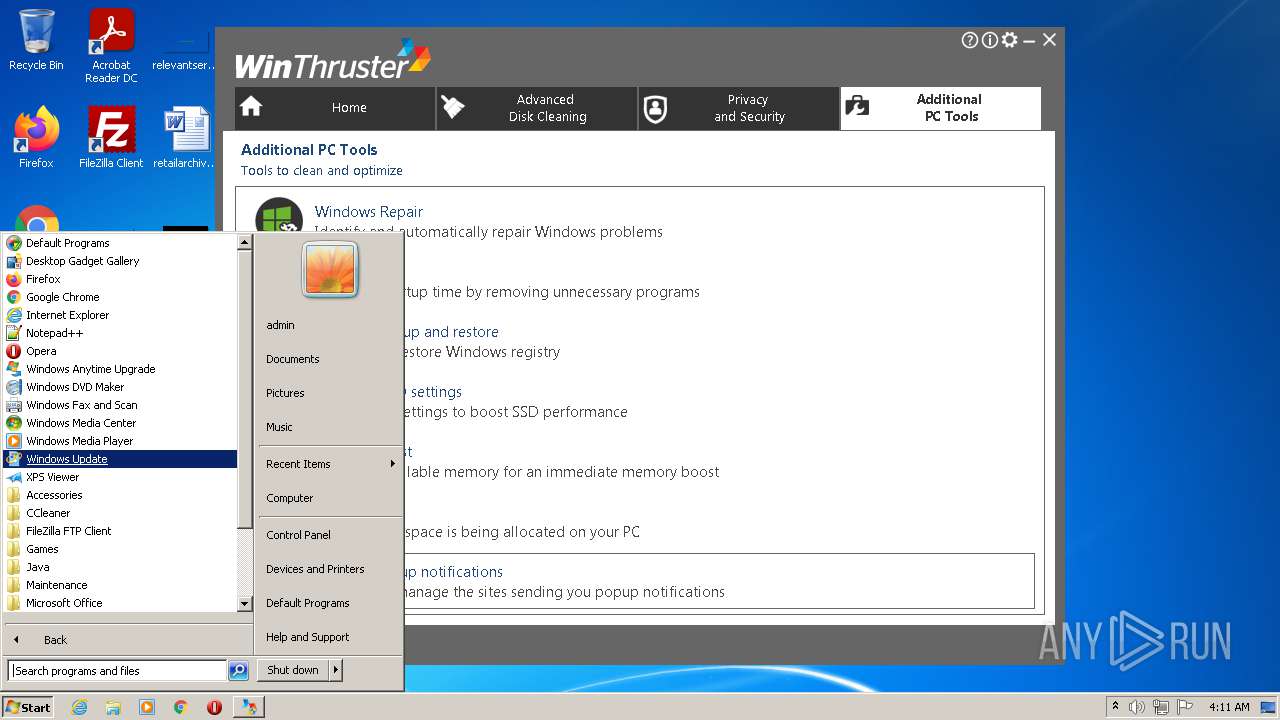Image resolution: width=1280 pixels, height=720 pixels.
Task: Launch Notepad++ from the start menu
Action: pyautogui.click(x=120, y=333)
